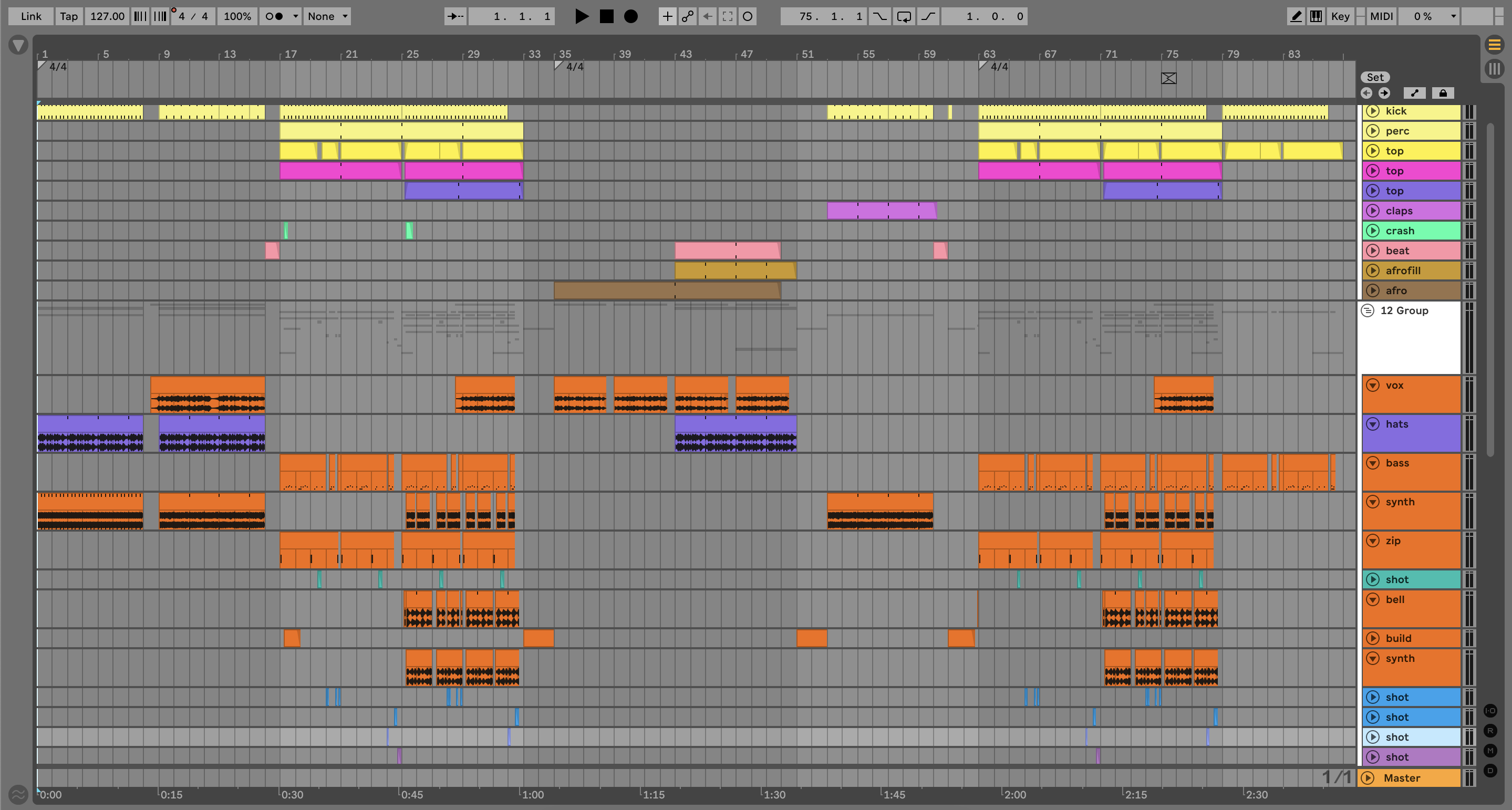Toggle MIDI Arrangement Overdub plus icon
1512x810 pixels.
667,16
